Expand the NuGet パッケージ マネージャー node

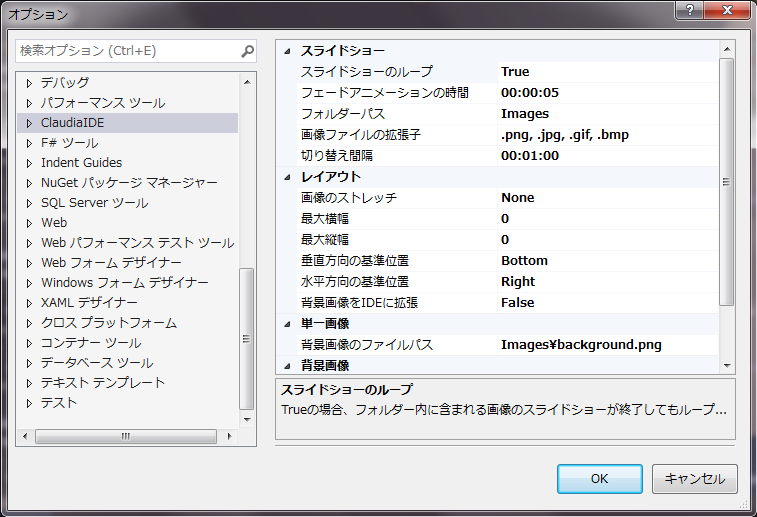29,183
